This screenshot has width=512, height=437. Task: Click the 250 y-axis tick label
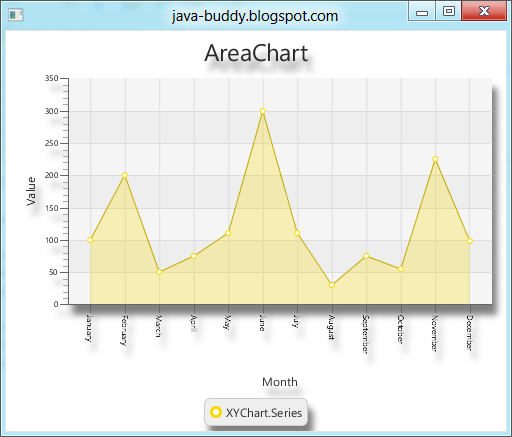[x=52, y=143]
